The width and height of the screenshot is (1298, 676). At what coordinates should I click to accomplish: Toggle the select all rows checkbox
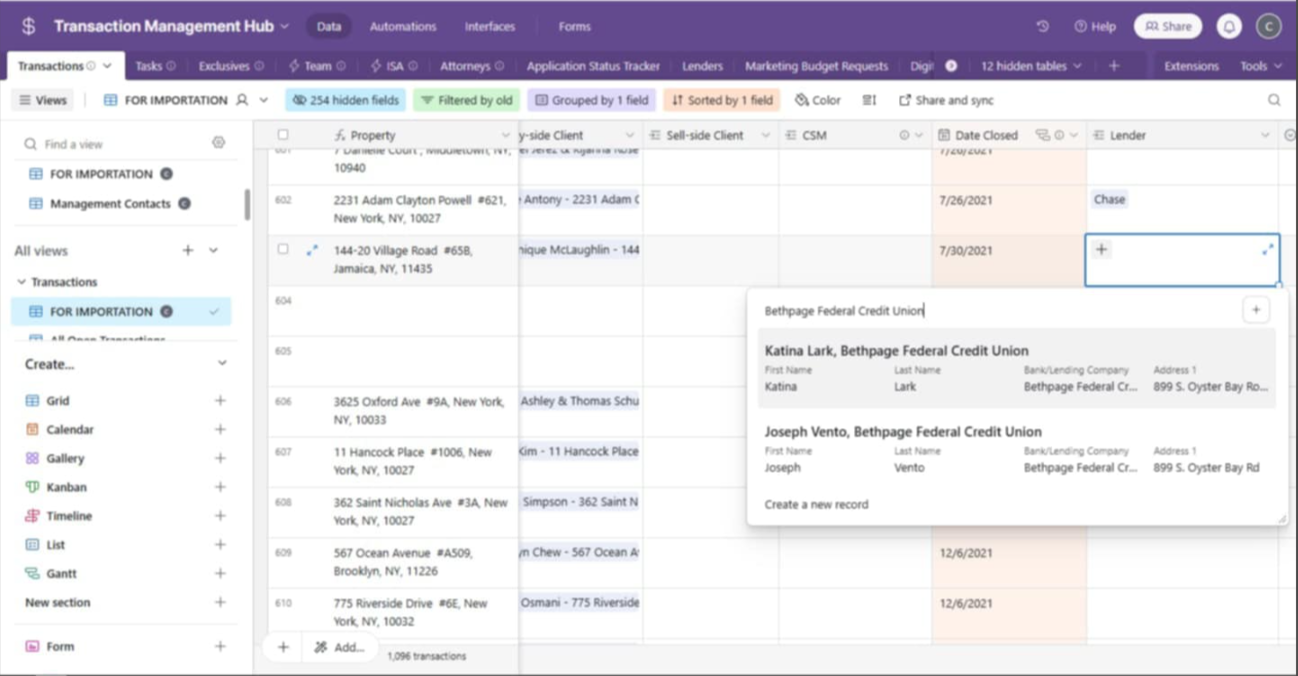point(283,134)
